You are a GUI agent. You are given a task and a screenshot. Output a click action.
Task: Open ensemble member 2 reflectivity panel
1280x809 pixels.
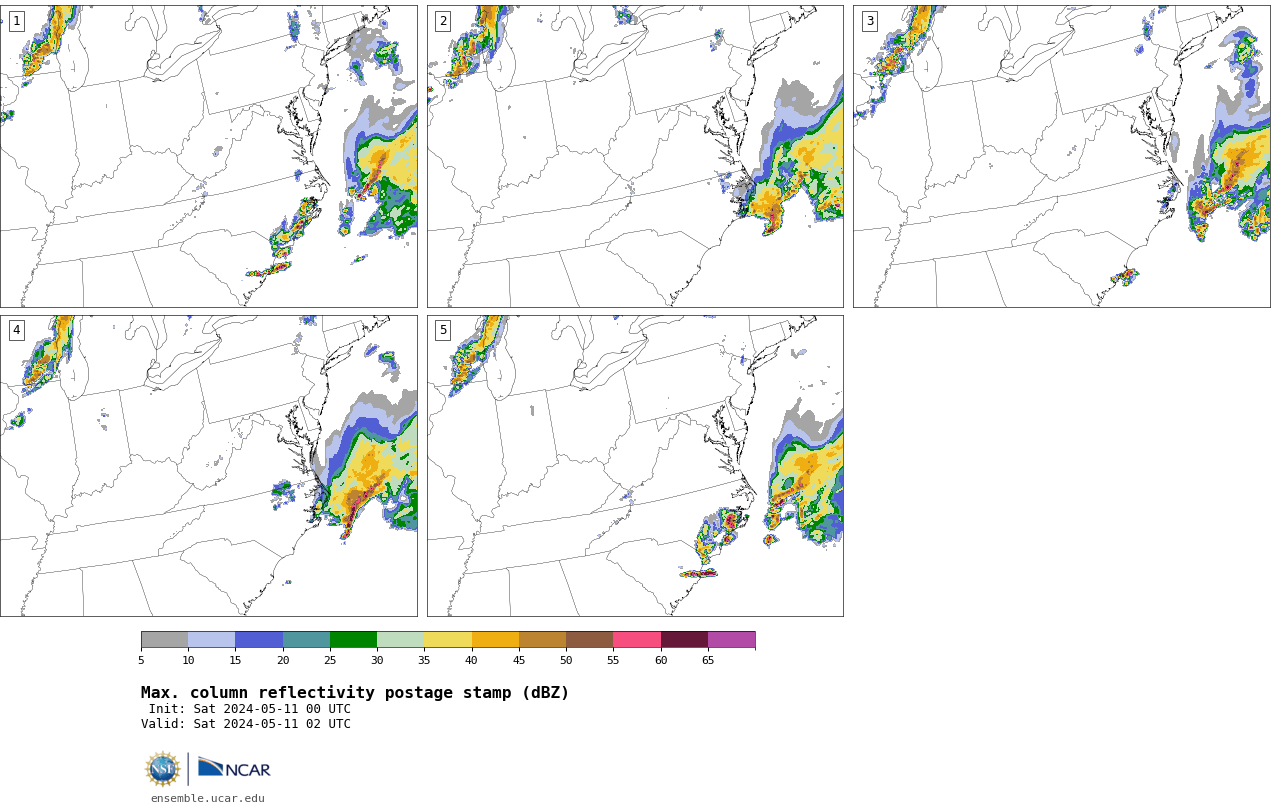(635, 156)
